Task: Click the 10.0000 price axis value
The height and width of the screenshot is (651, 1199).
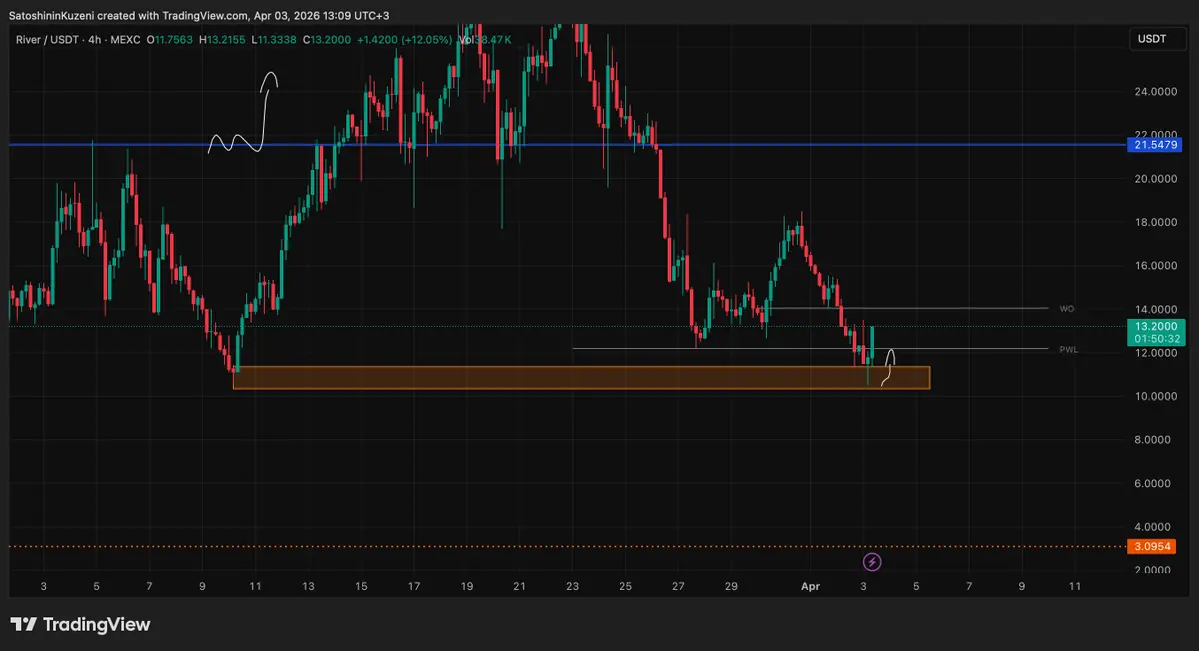Action: point(1155,396)
